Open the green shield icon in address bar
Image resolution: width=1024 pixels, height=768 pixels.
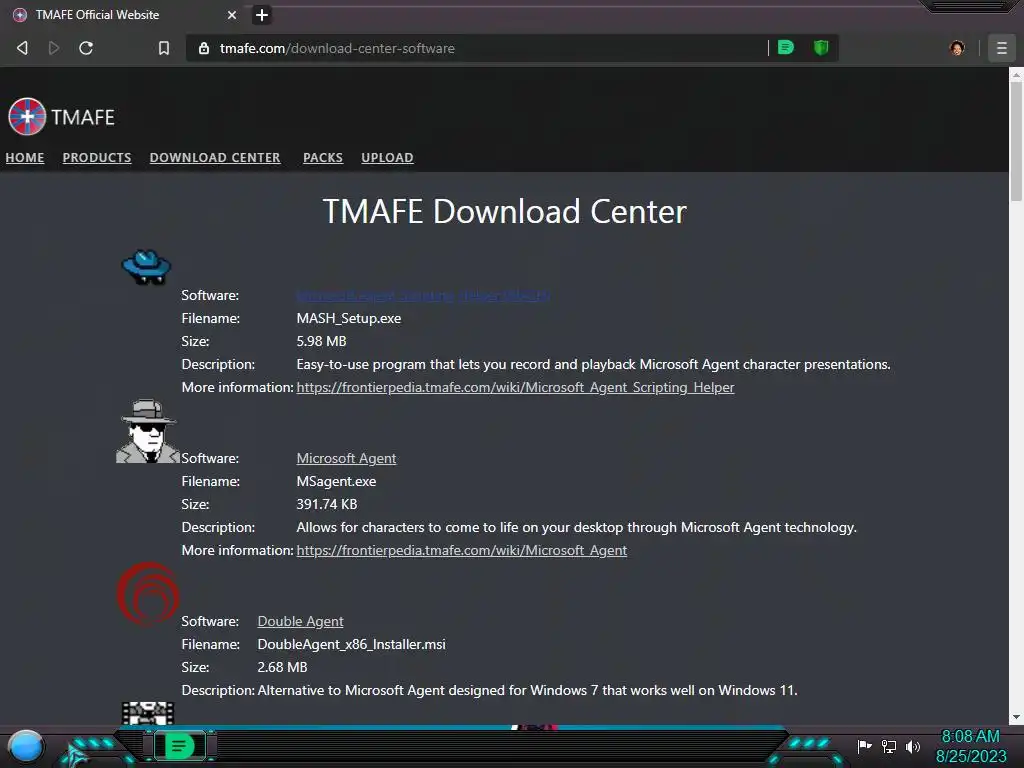click(821, 47)
